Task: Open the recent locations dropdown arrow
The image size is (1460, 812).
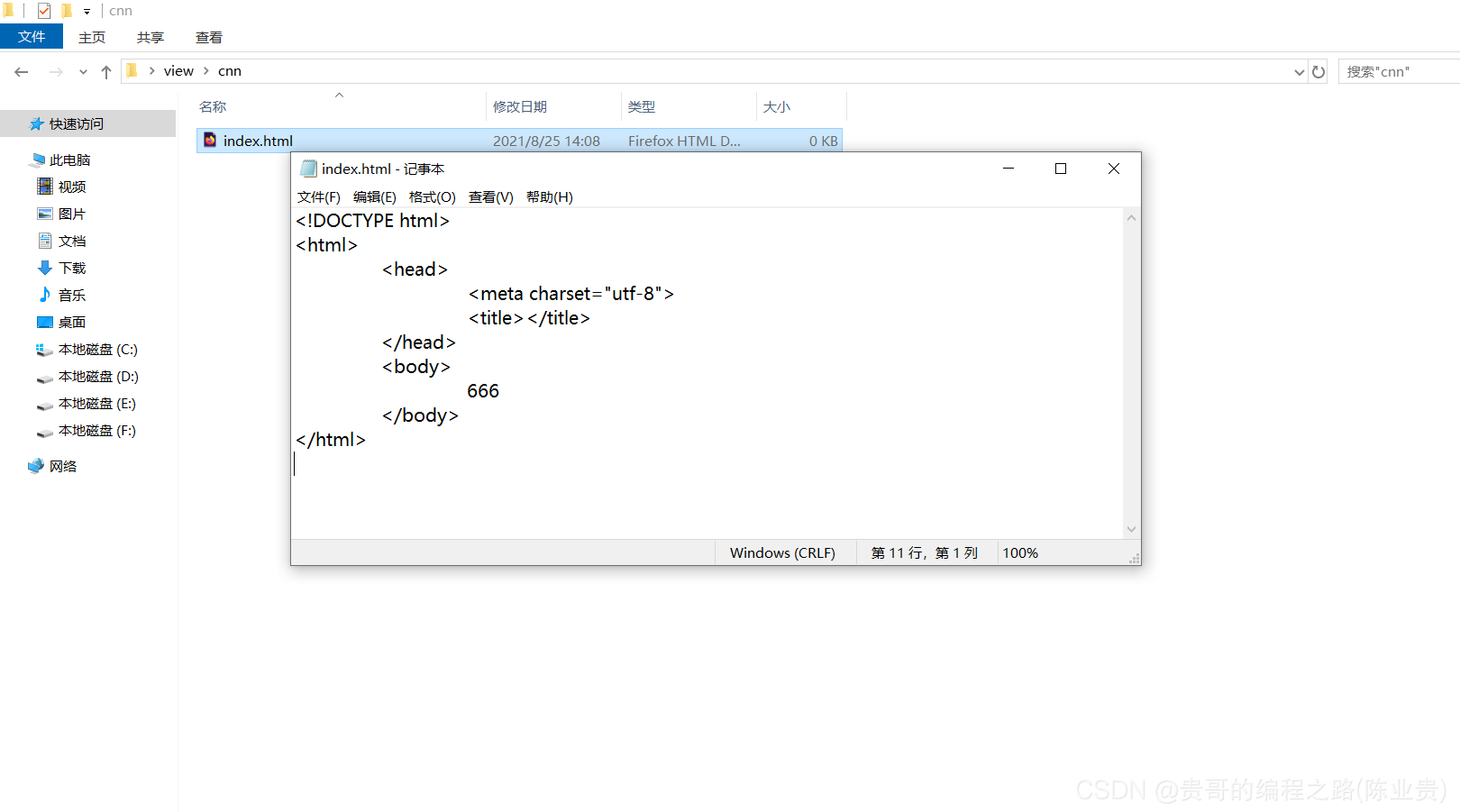Action: click(83, 71)
